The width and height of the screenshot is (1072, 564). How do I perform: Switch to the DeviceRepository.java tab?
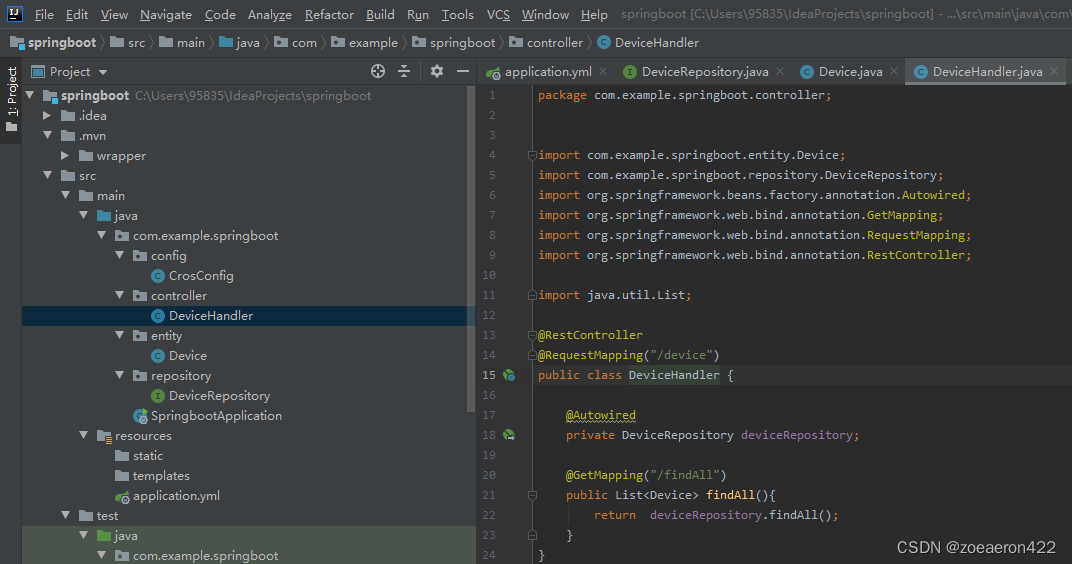coord(704,71)
